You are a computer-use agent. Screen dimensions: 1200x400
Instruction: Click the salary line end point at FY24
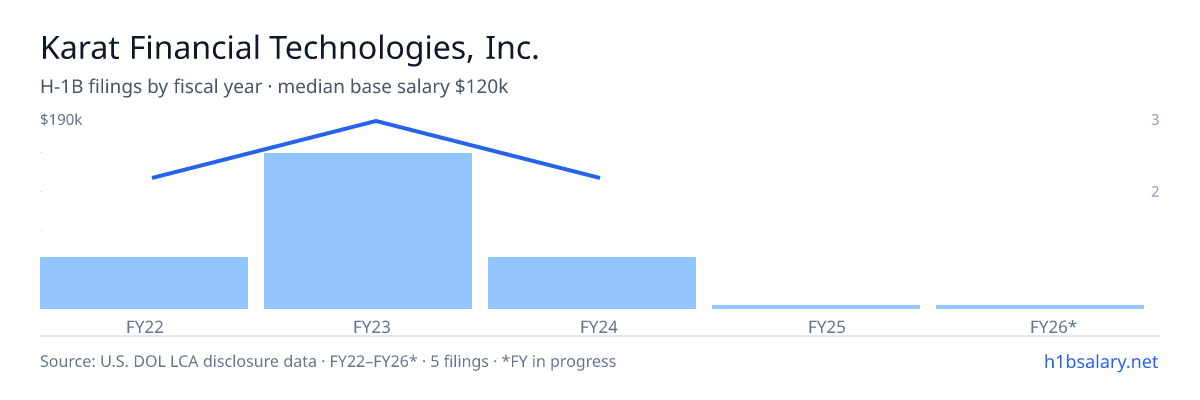pyautogui.click(x=599, y=178)
